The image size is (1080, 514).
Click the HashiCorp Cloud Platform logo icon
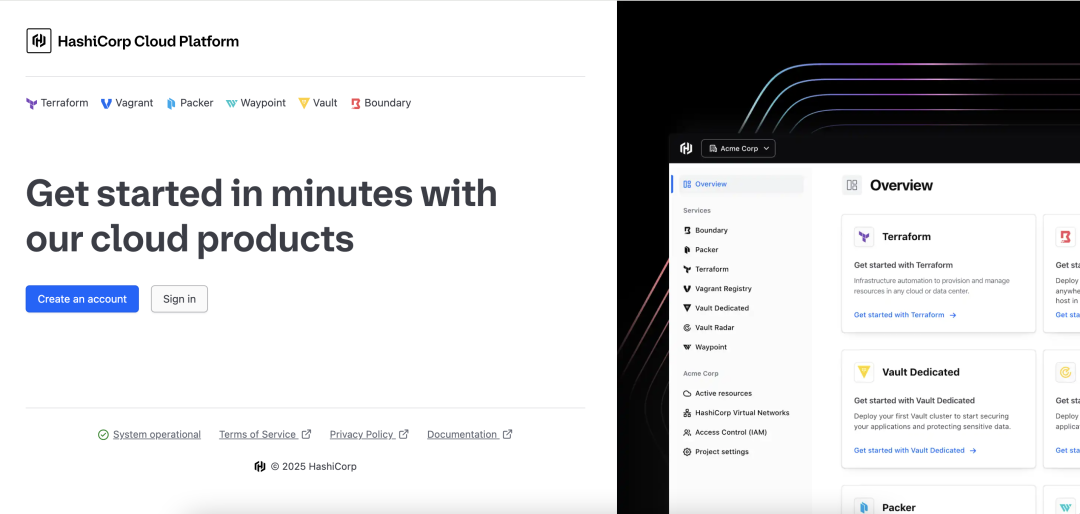pos(39,41)
